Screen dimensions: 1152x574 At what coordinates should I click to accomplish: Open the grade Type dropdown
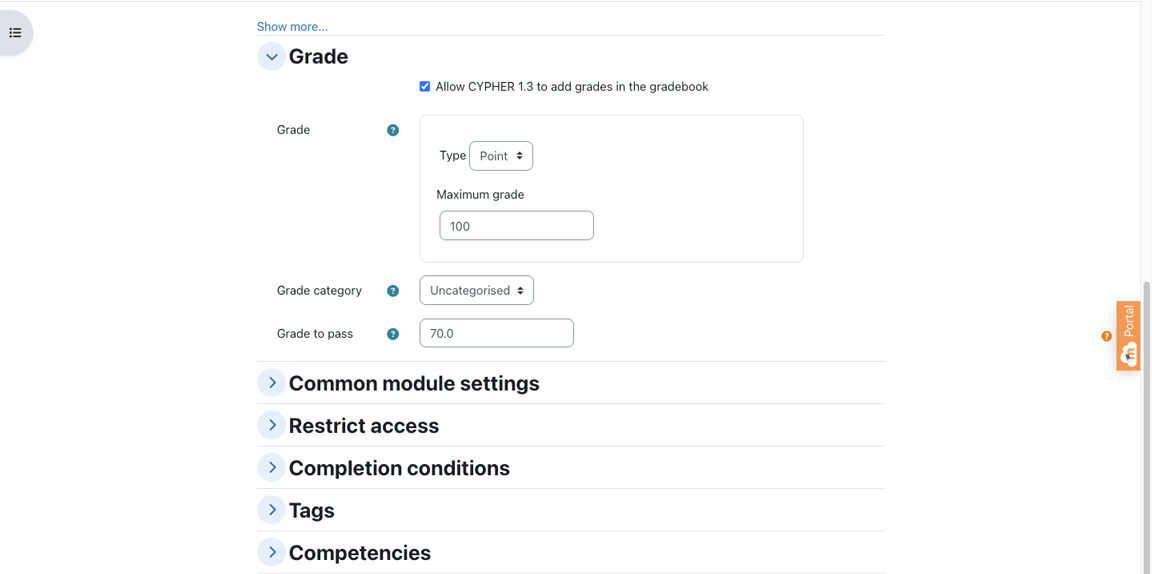pyautogui.click(x=501, y=156)
